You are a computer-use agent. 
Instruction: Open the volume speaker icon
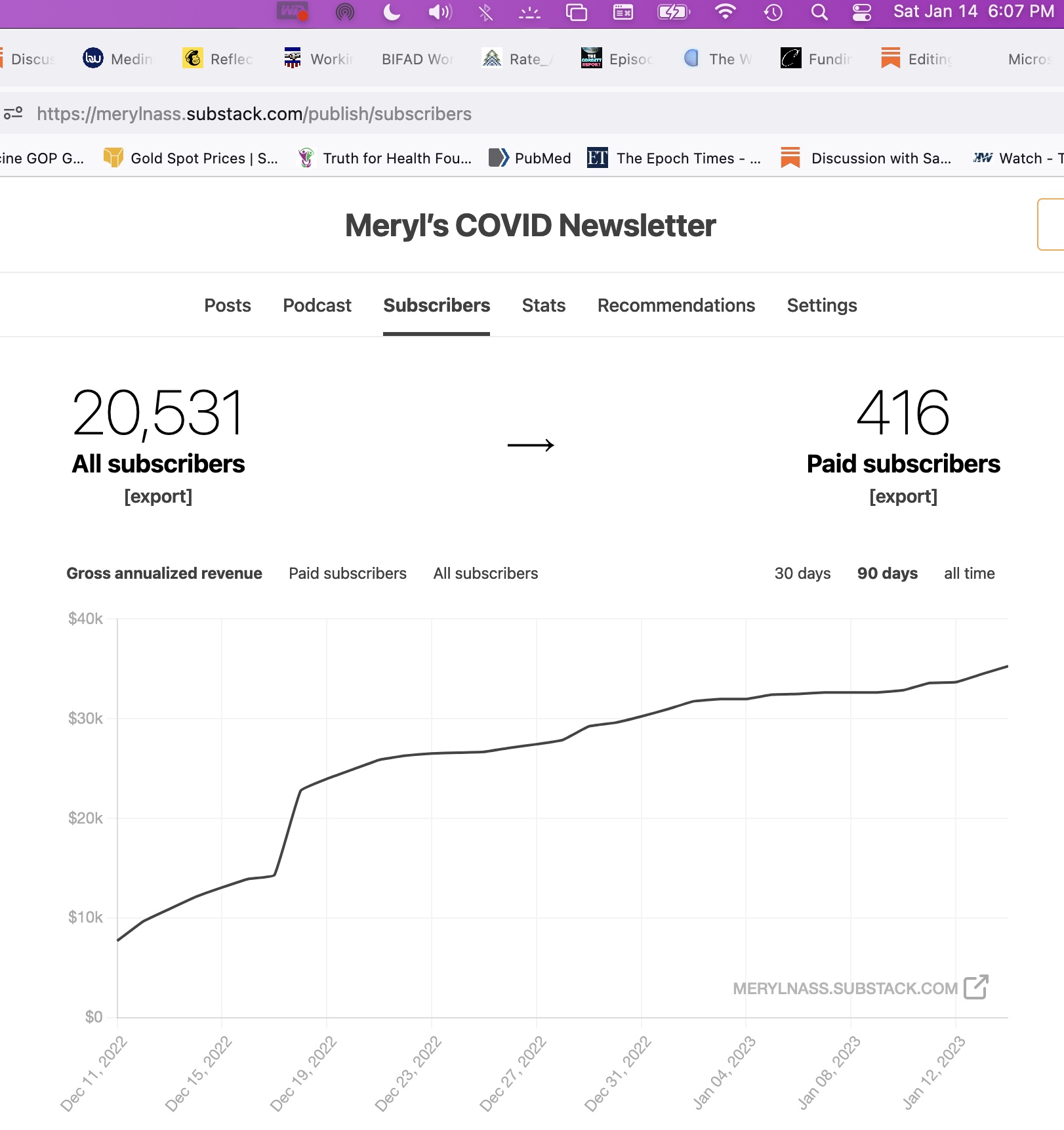(440, 12)
